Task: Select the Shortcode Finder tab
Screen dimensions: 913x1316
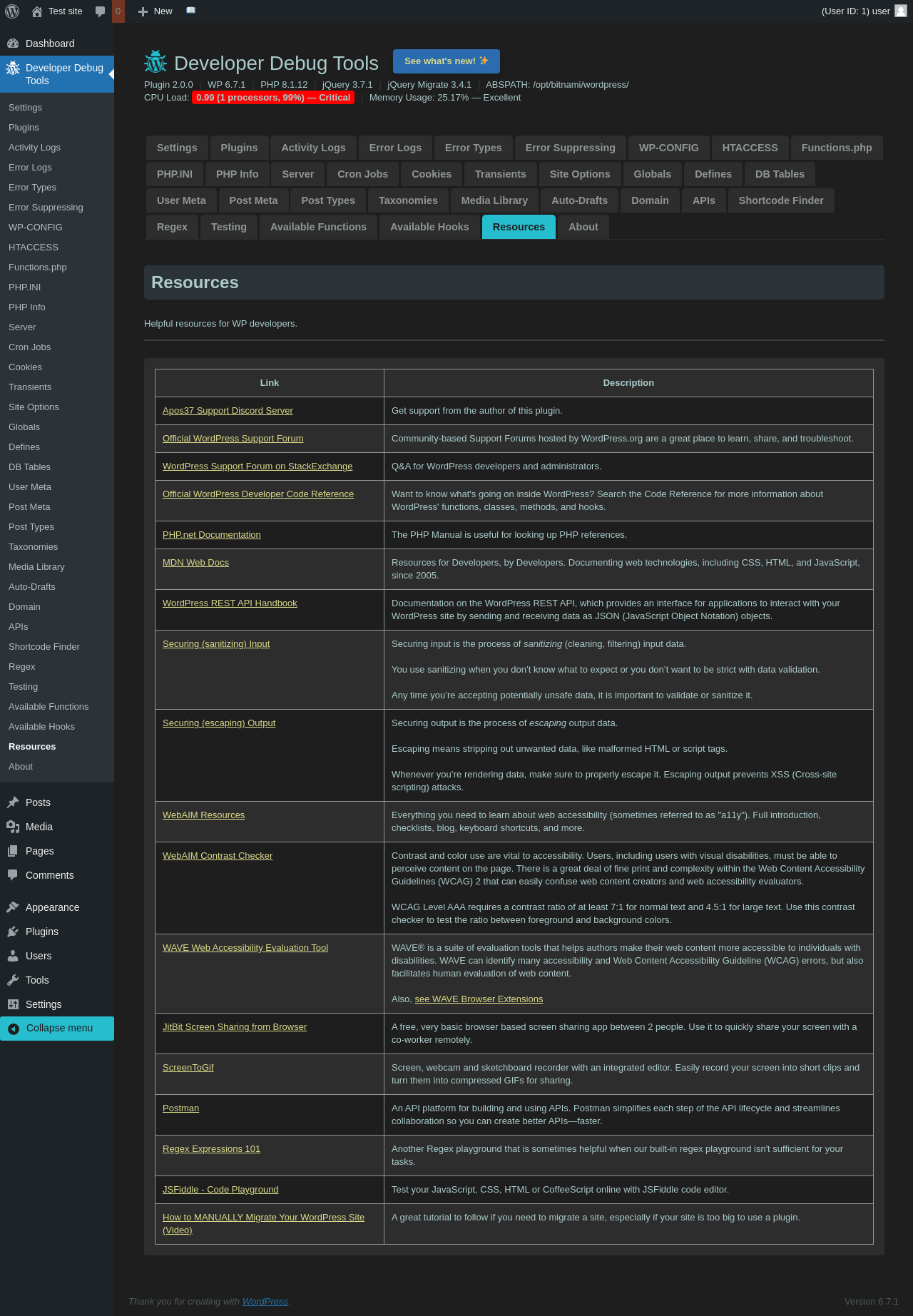Action: tap(781, 200)
